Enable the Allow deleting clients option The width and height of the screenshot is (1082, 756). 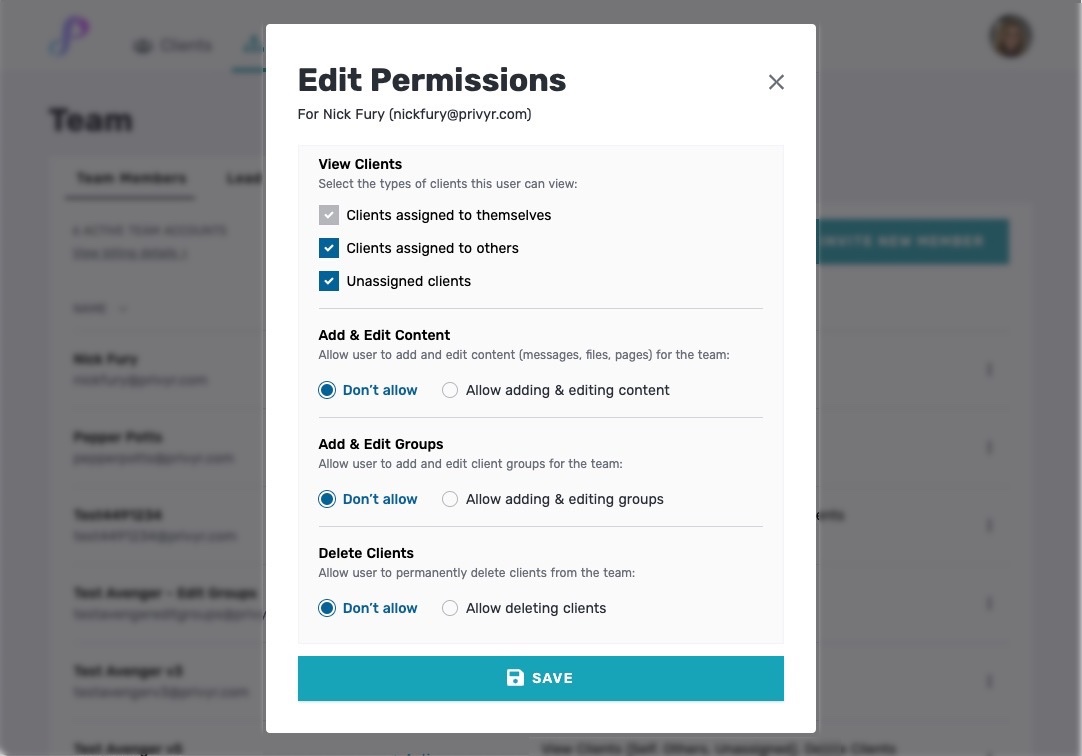click(x=450, y=608)
